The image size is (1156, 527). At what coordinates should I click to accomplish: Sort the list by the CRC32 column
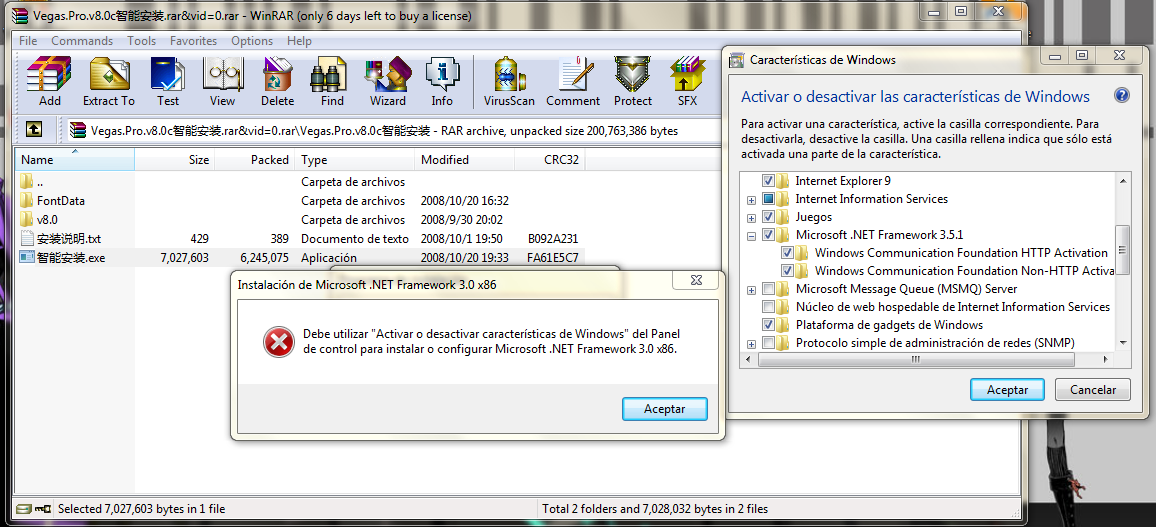pyautogui.click(x=550, y=159)
